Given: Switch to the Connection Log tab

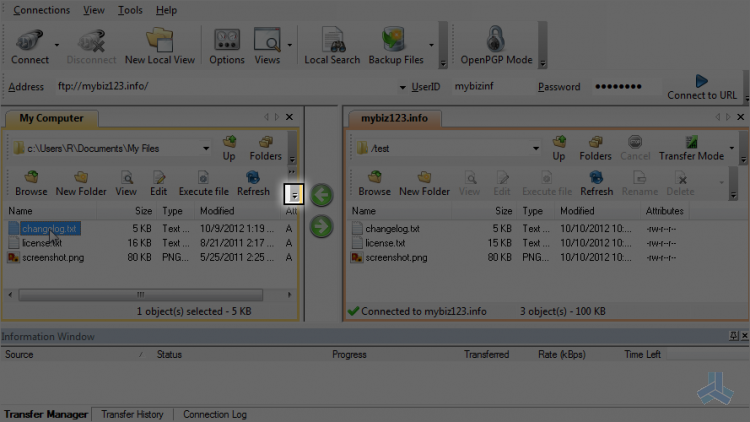Looking at the screenshot, I should [x=215, y=414].
